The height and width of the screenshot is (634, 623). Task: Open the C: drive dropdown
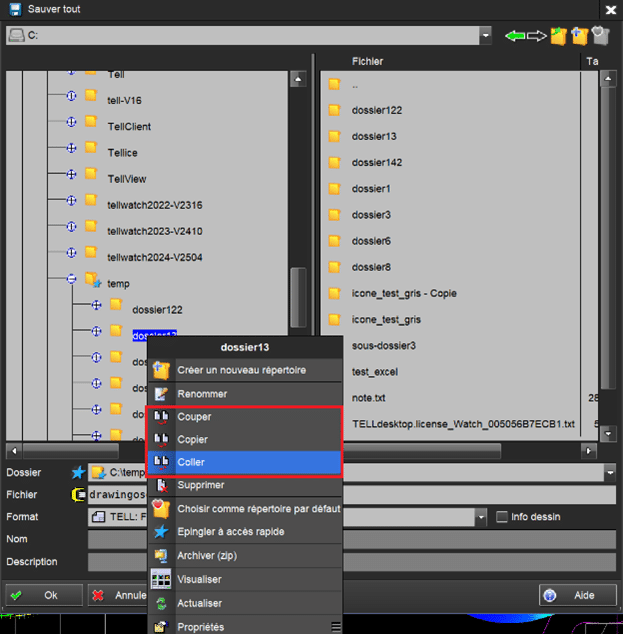point(485,36)
